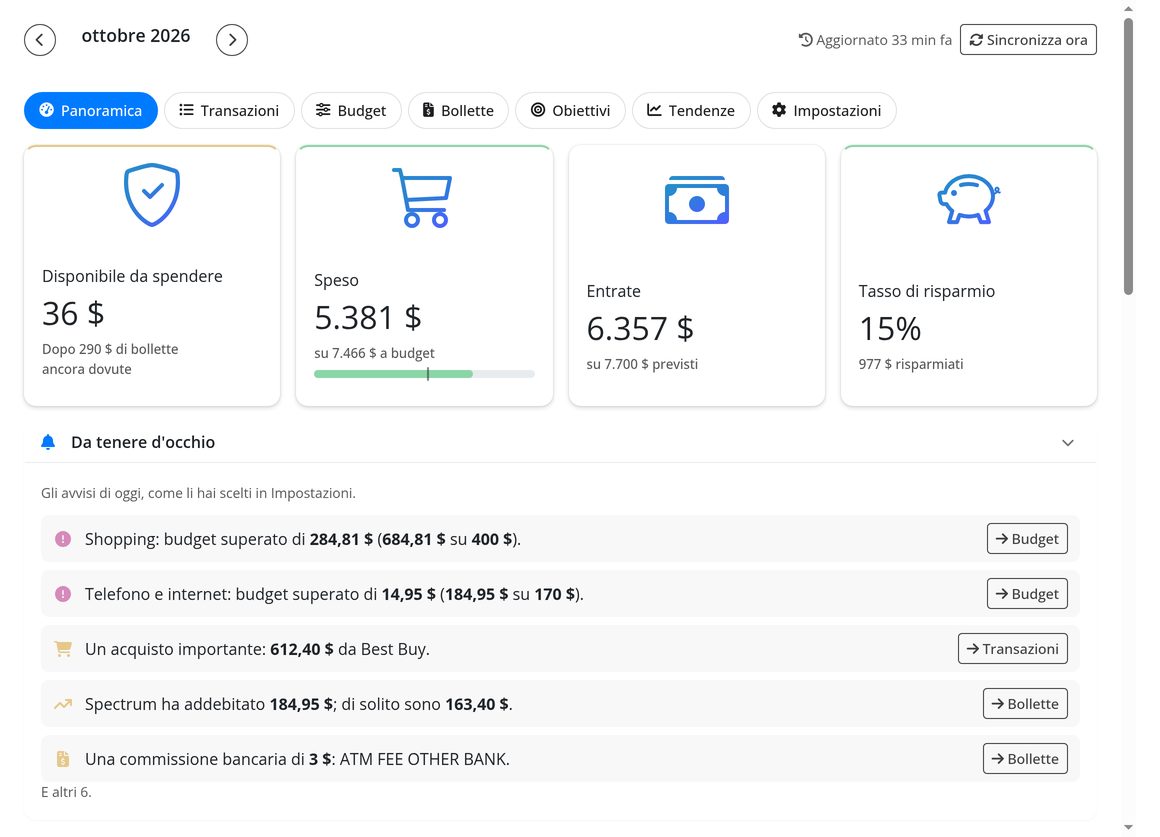
Task: Click the 'ottobre 2026' month label
Action: point(135,36)
